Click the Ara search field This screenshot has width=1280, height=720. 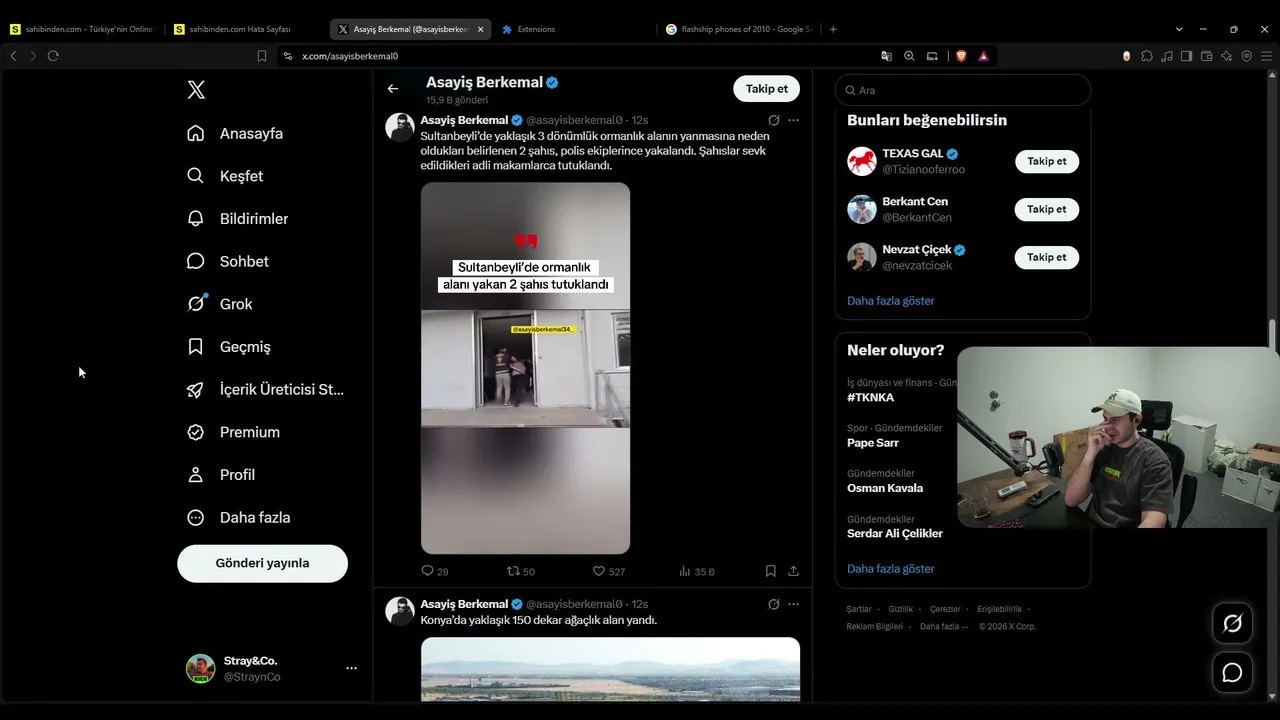(963, 90)
